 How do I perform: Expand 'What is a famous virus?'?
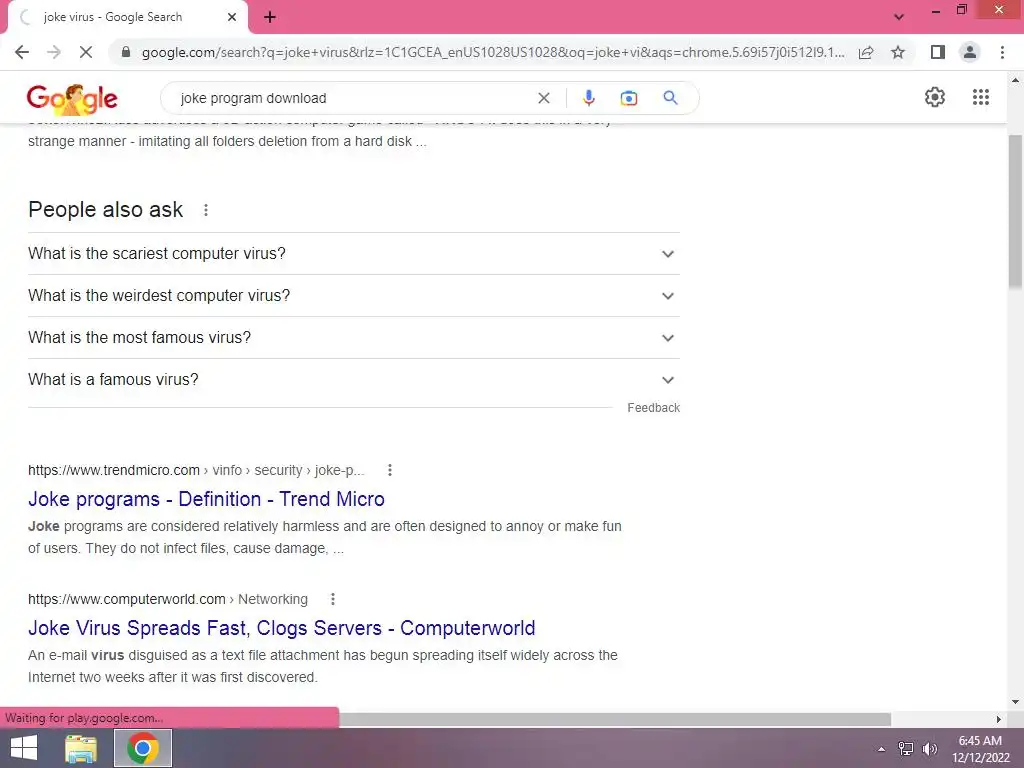354,379
